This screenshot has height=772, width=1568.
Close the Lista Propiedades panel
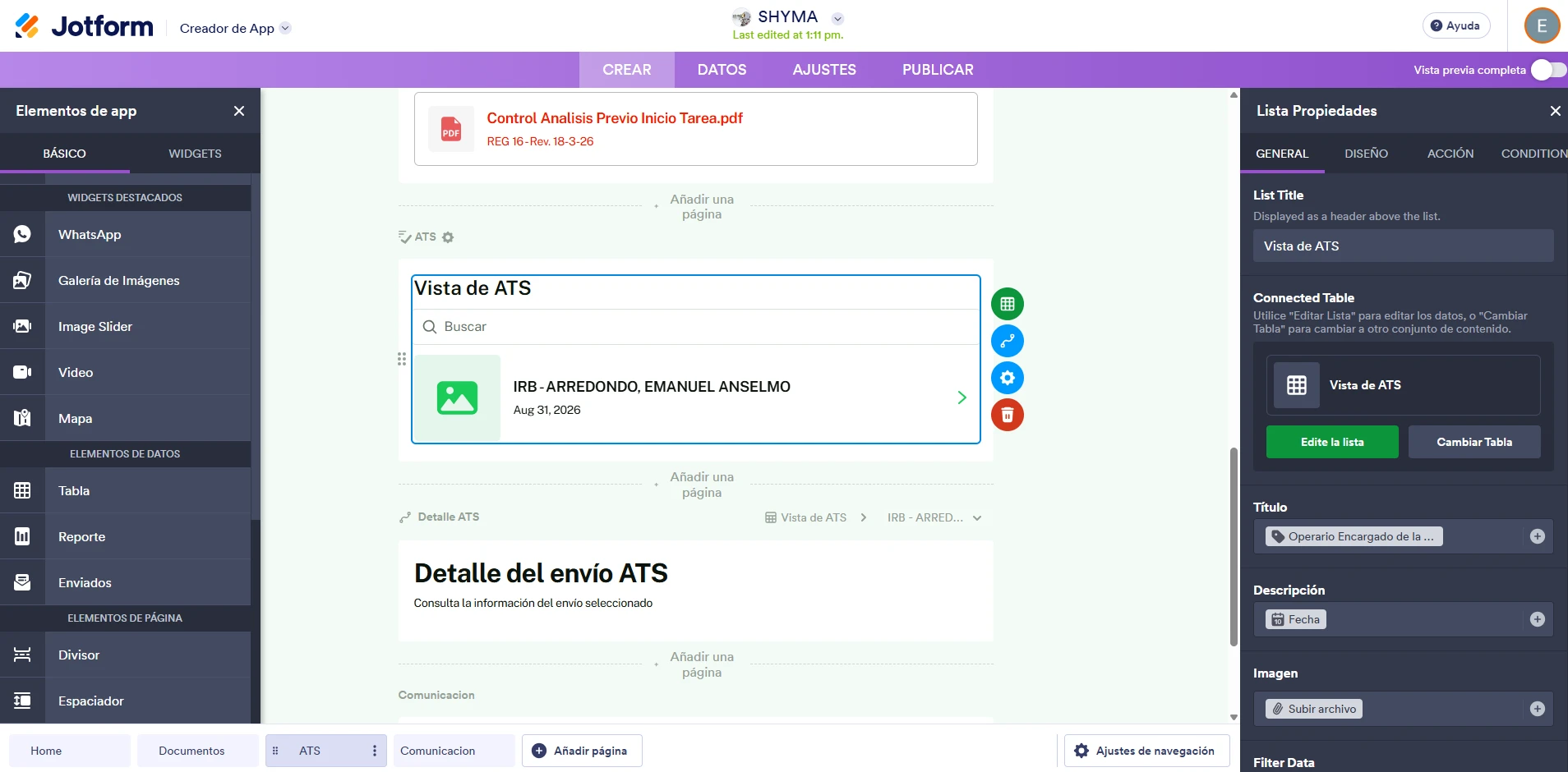click(1556, 111)
